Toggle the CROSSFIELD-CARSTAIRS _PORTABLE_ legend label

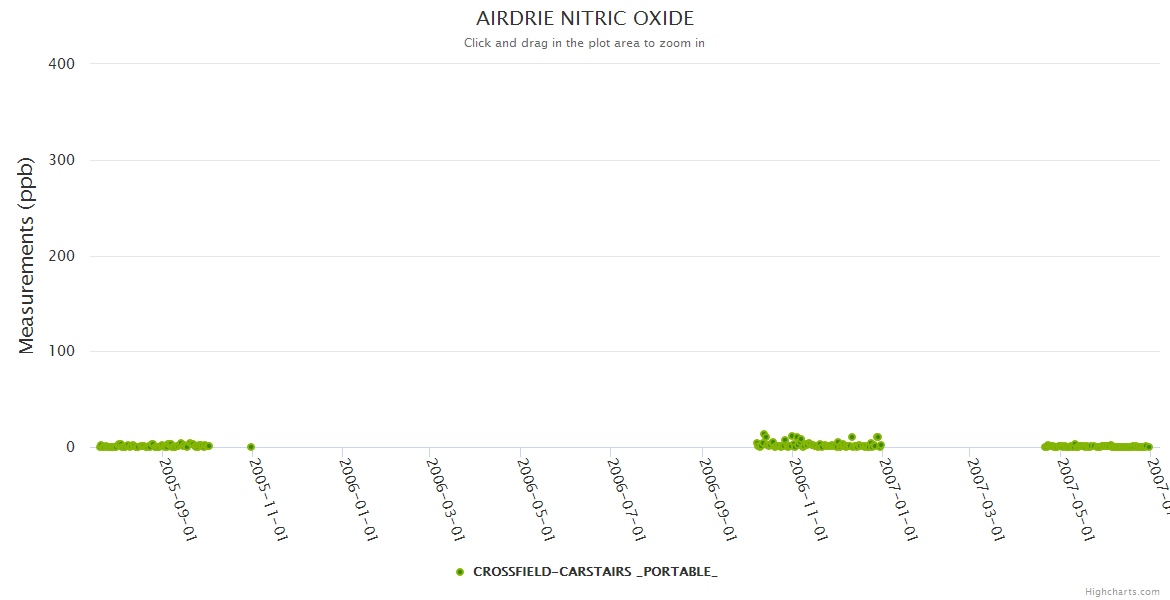595,572
